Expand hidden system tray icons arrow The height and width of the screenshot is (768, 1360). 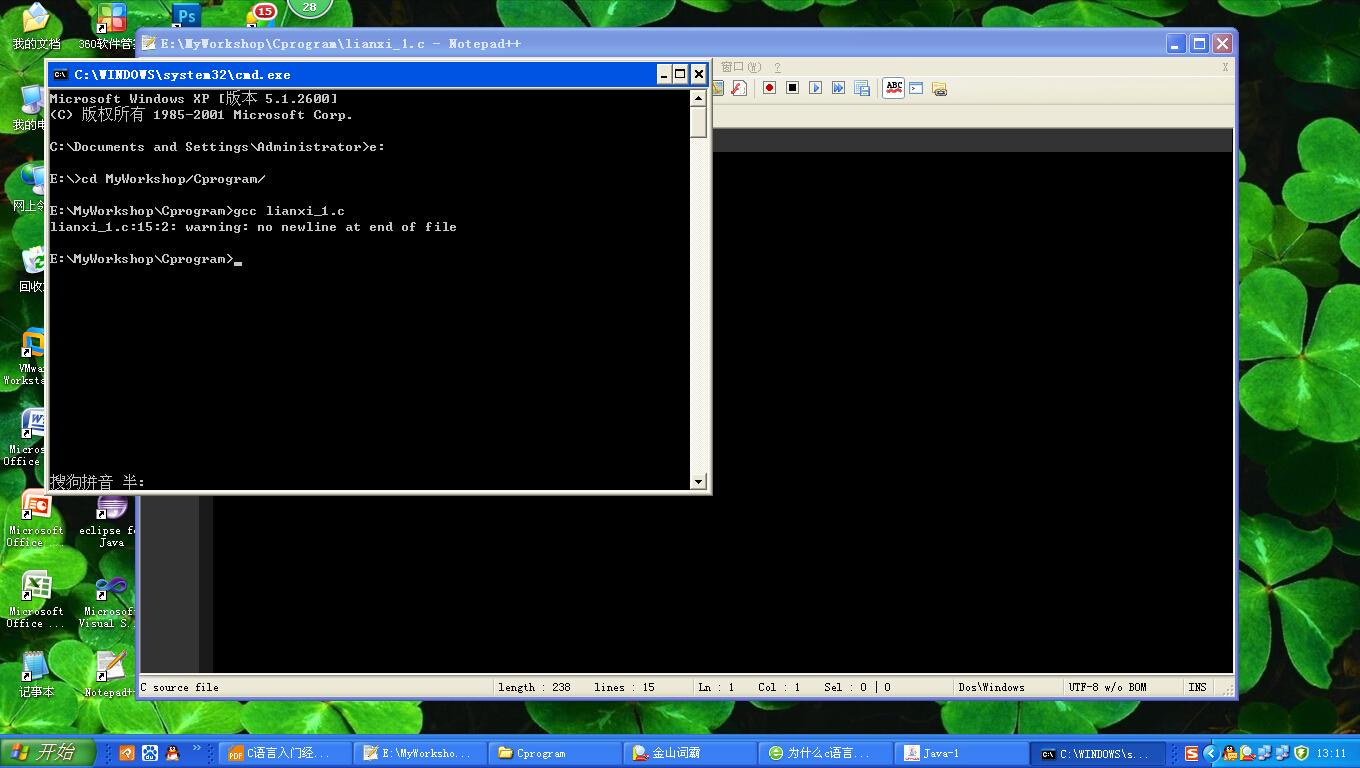[1211, 753]
